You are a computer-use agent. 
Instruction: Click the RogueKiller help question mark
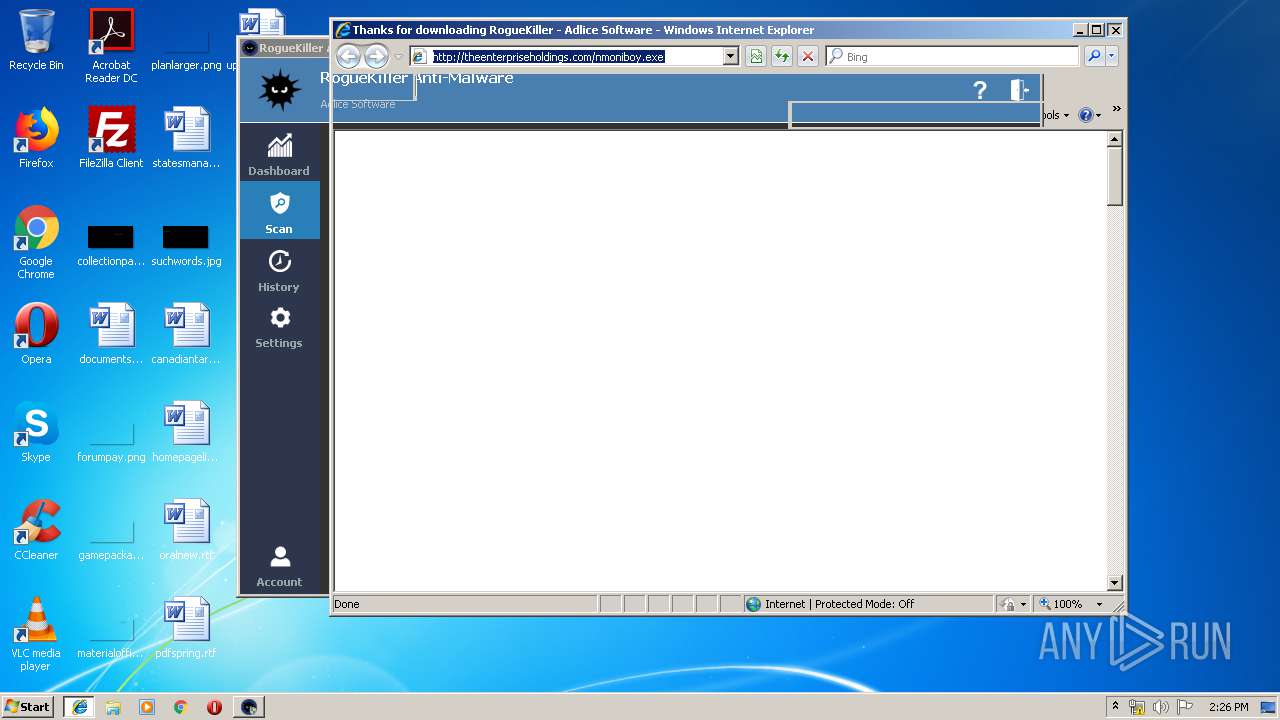coord(980,91)
